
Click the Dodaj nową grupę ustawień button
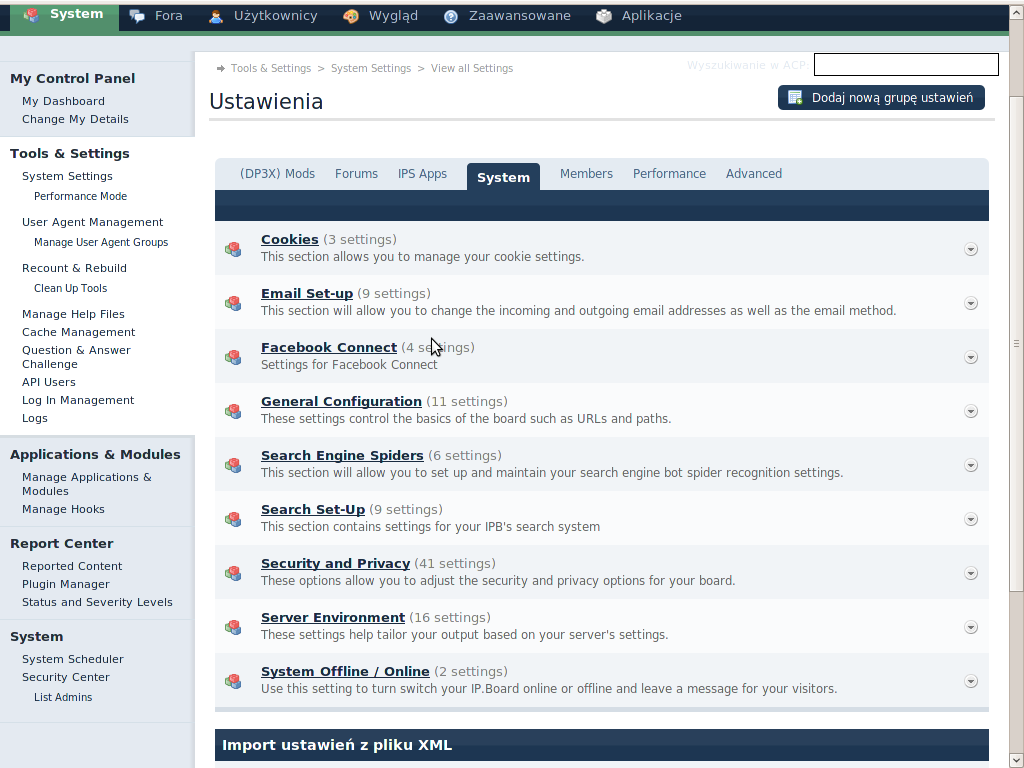click(881, 97)
